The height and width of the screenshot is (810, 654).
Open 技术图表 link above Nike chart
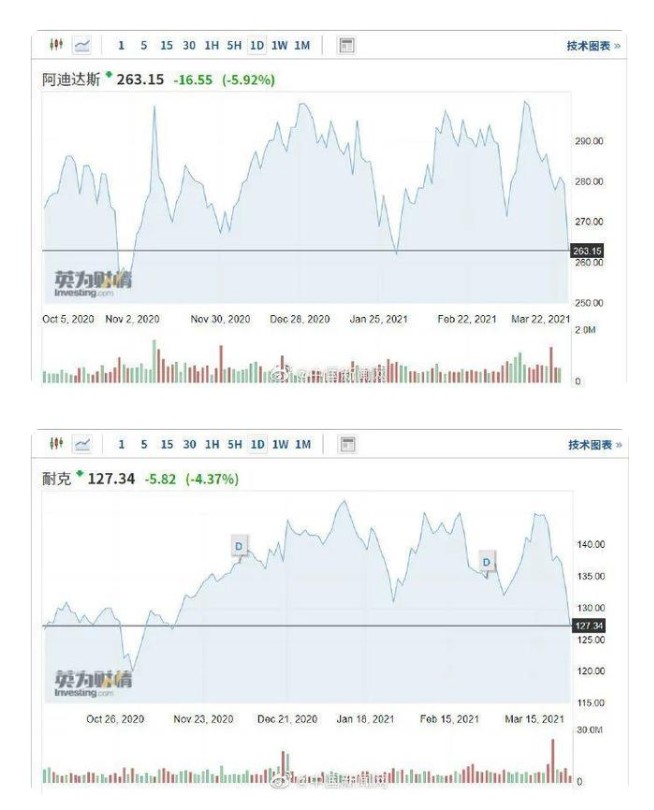(593, 444)
